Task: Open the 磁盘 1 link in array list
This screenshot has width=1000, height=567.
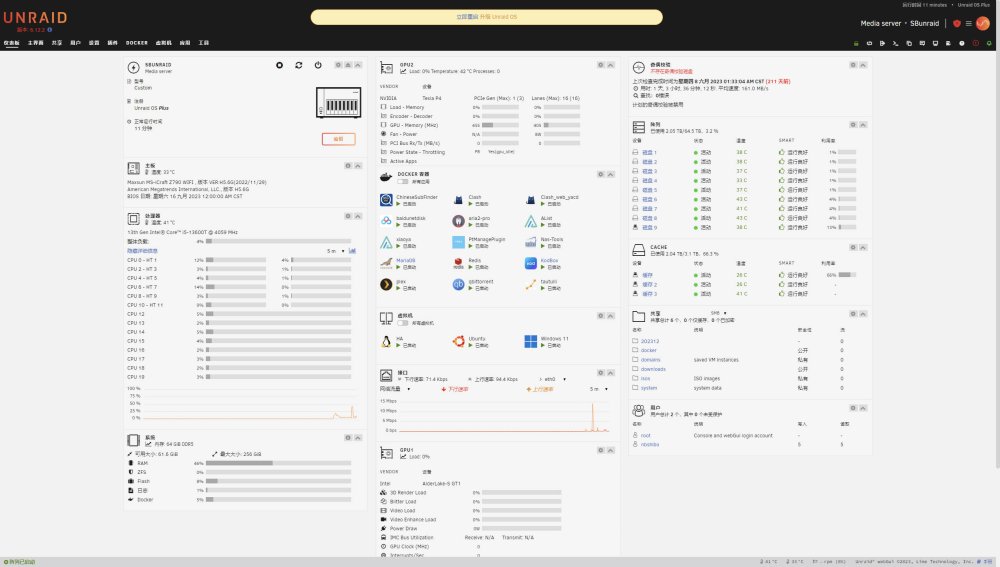Action: pos(649,152)
